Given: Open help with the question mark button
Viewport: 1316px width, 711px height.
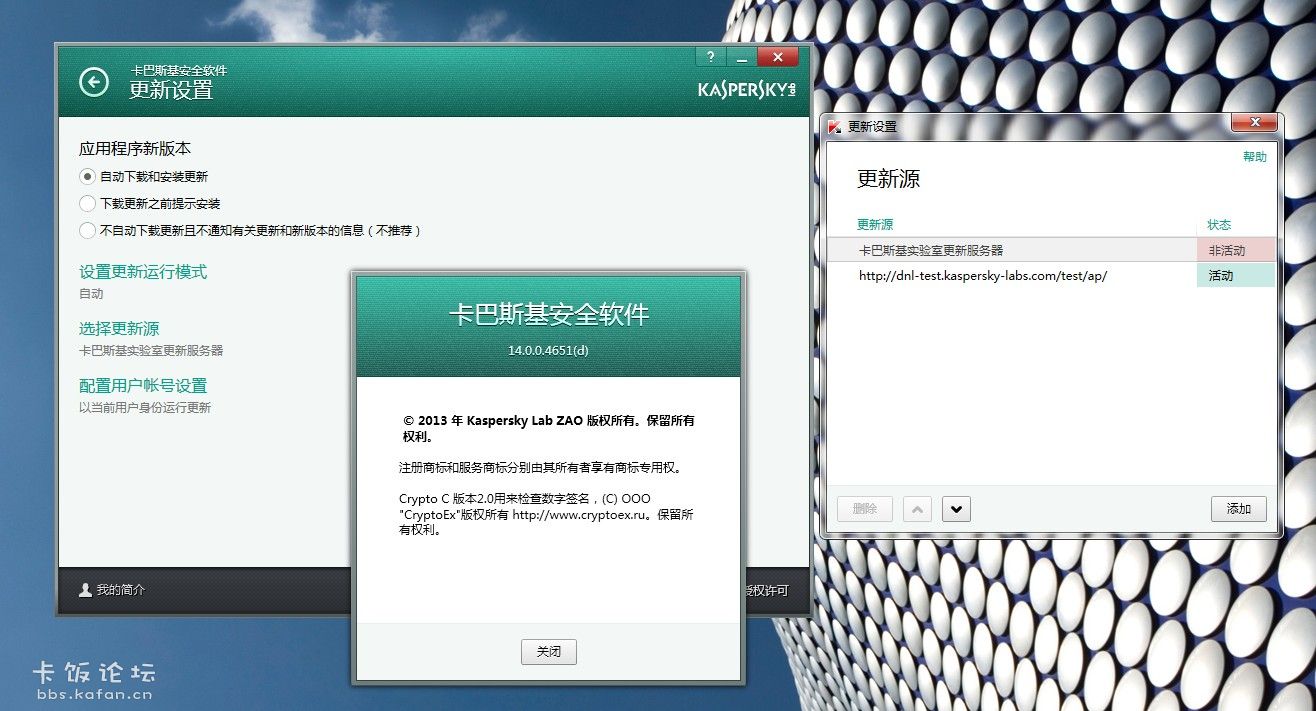Looking at the screenshot, I should (710, 57).
